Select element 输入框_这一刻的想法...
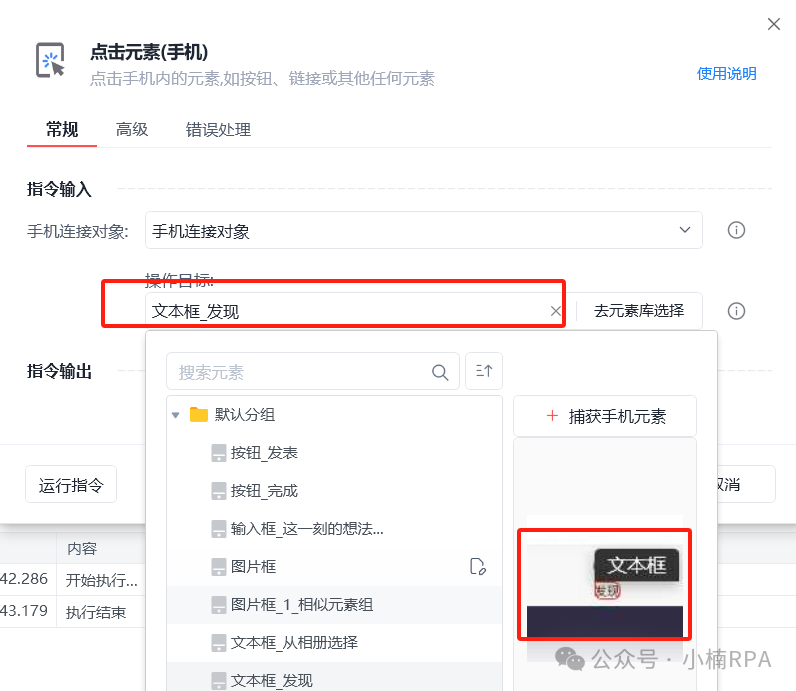 334,529
